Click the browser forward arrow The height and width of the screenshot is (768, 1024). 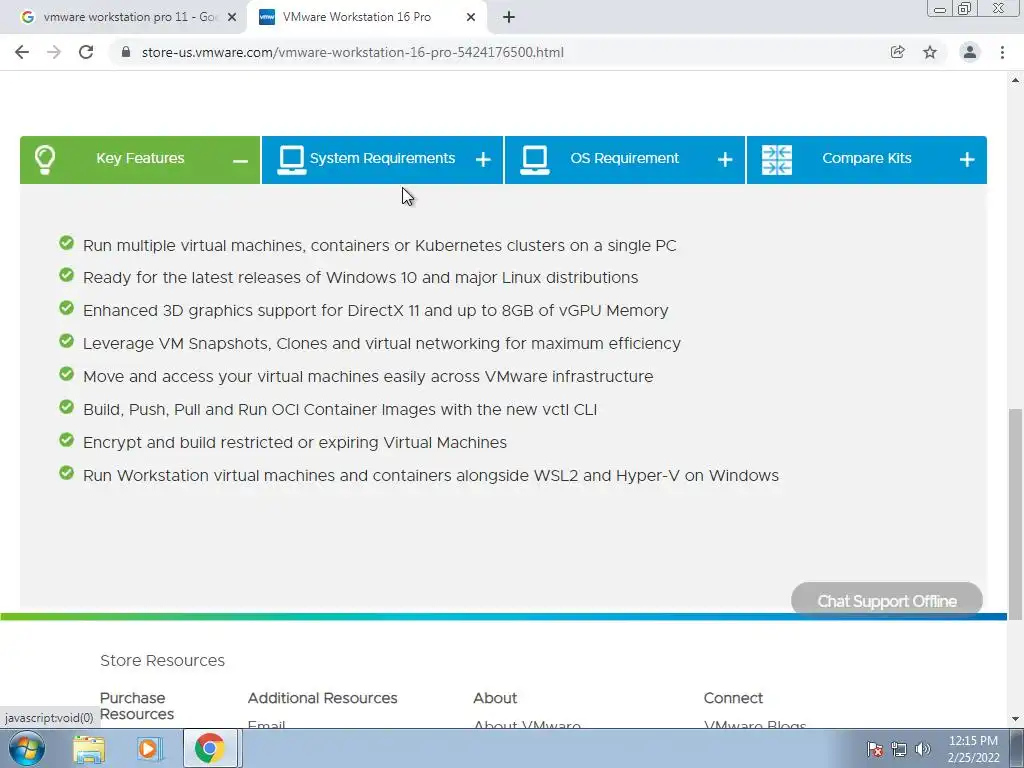click(x=54, y=52)
